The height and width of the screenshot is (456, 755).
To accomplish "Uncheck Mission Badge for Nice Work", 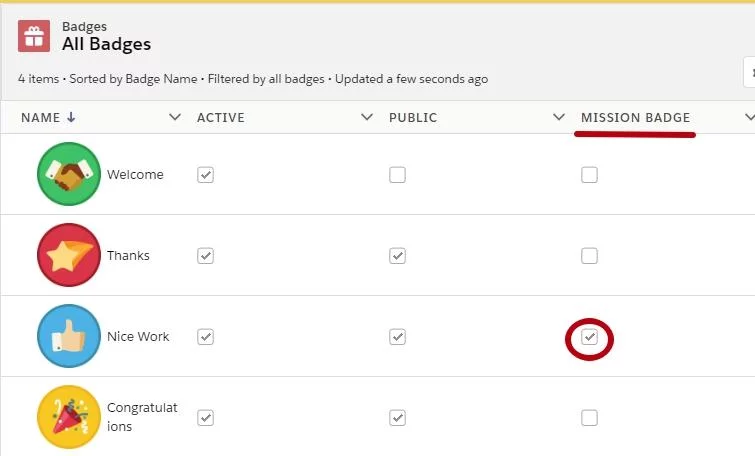I will pyautogui.click(x=589, y=337).
